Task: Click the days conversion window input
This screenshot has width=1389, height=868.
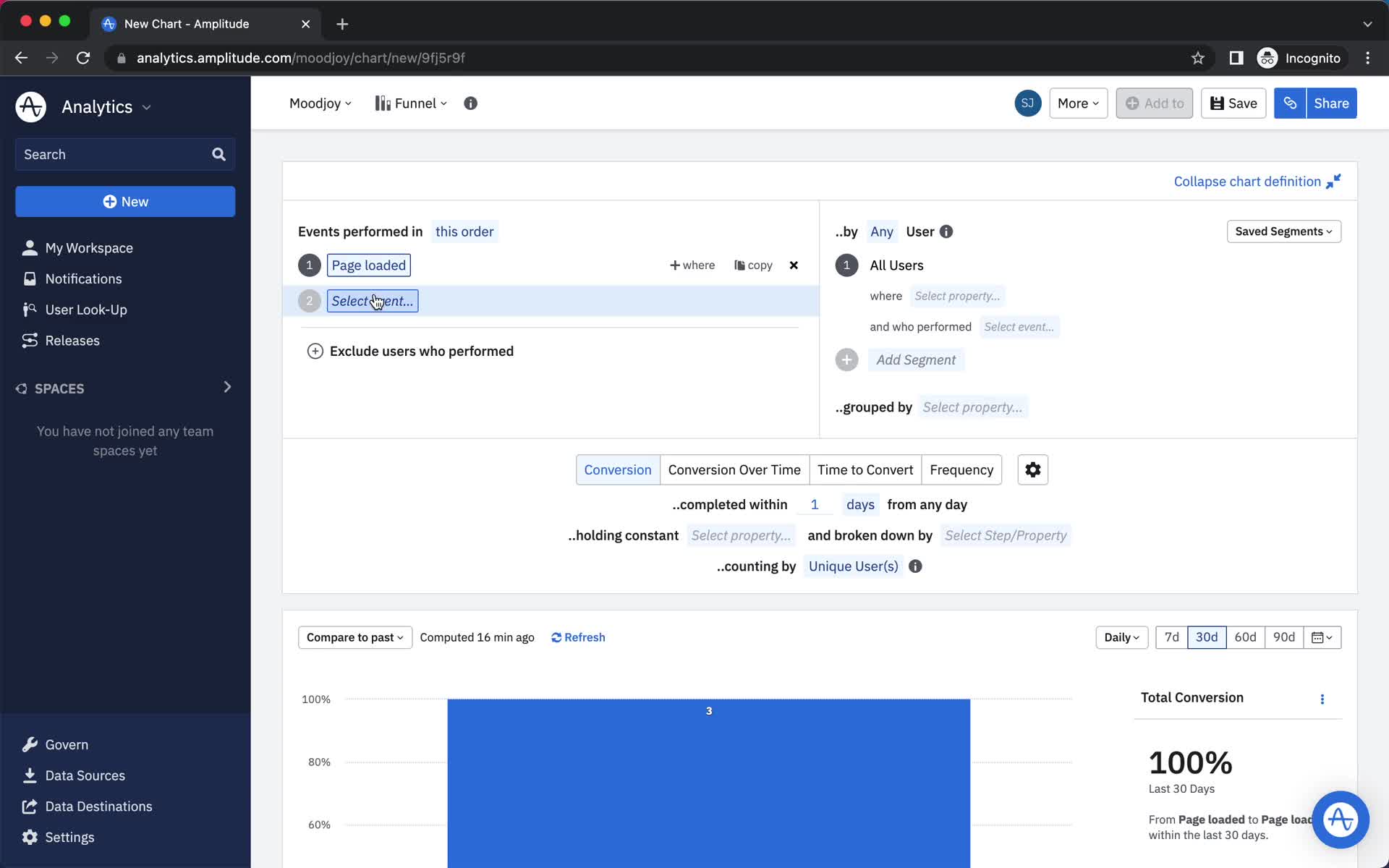Action: click(814, 504)
